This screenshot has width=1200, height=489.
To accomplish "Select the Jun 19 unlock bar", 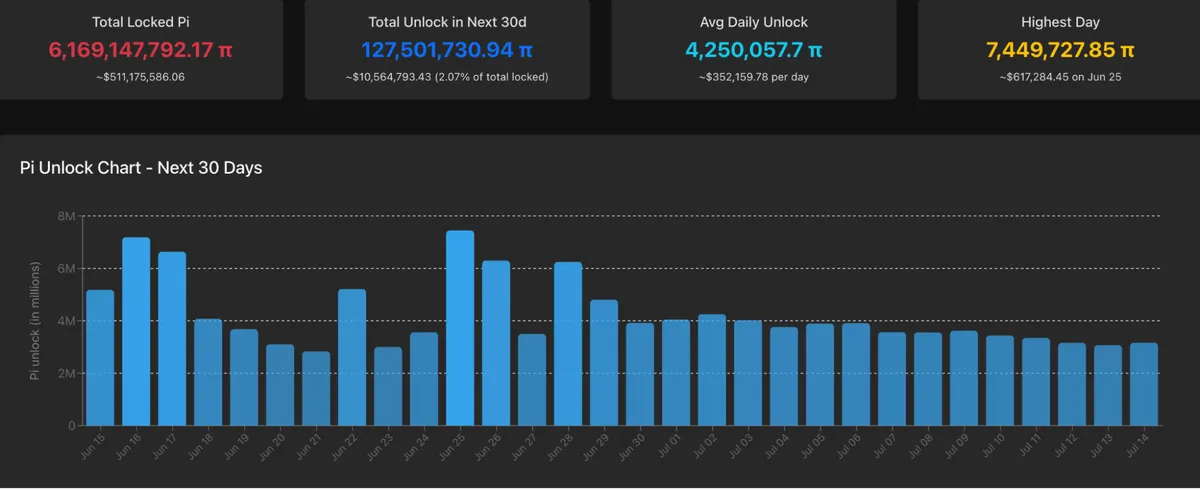I will tap(244, 378).
